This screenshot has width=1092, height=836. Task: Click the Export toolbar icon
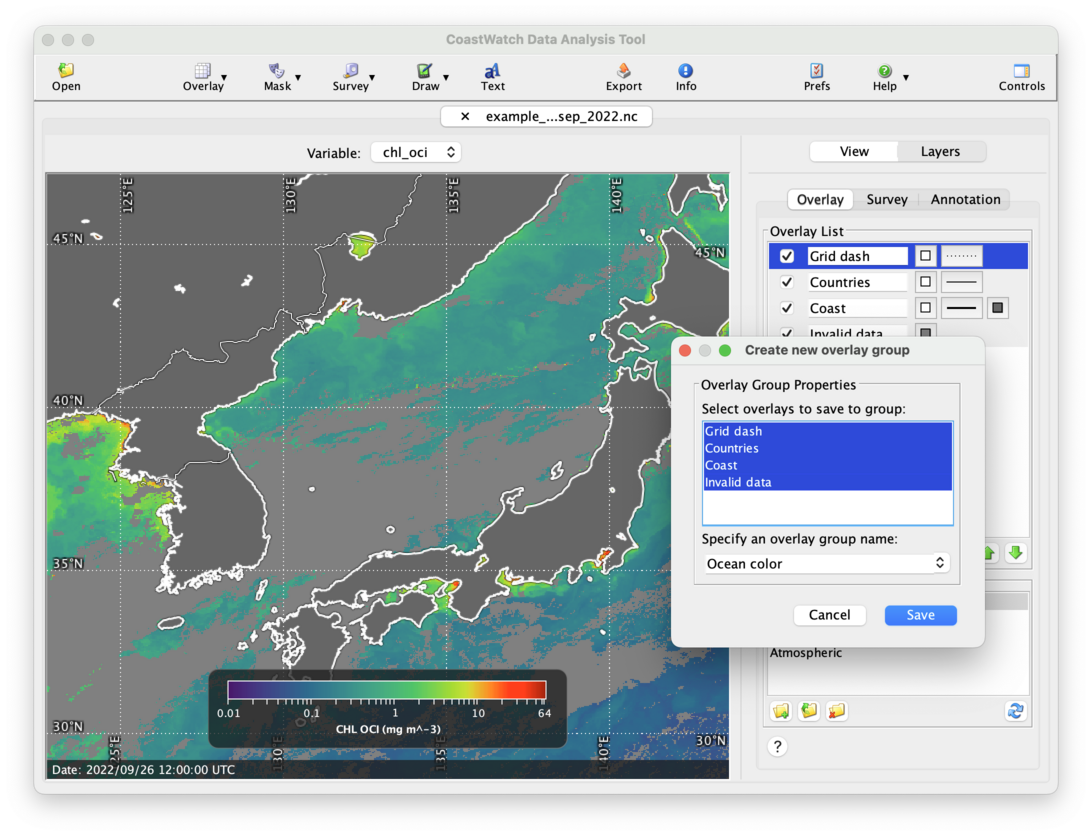coord(623,76)
